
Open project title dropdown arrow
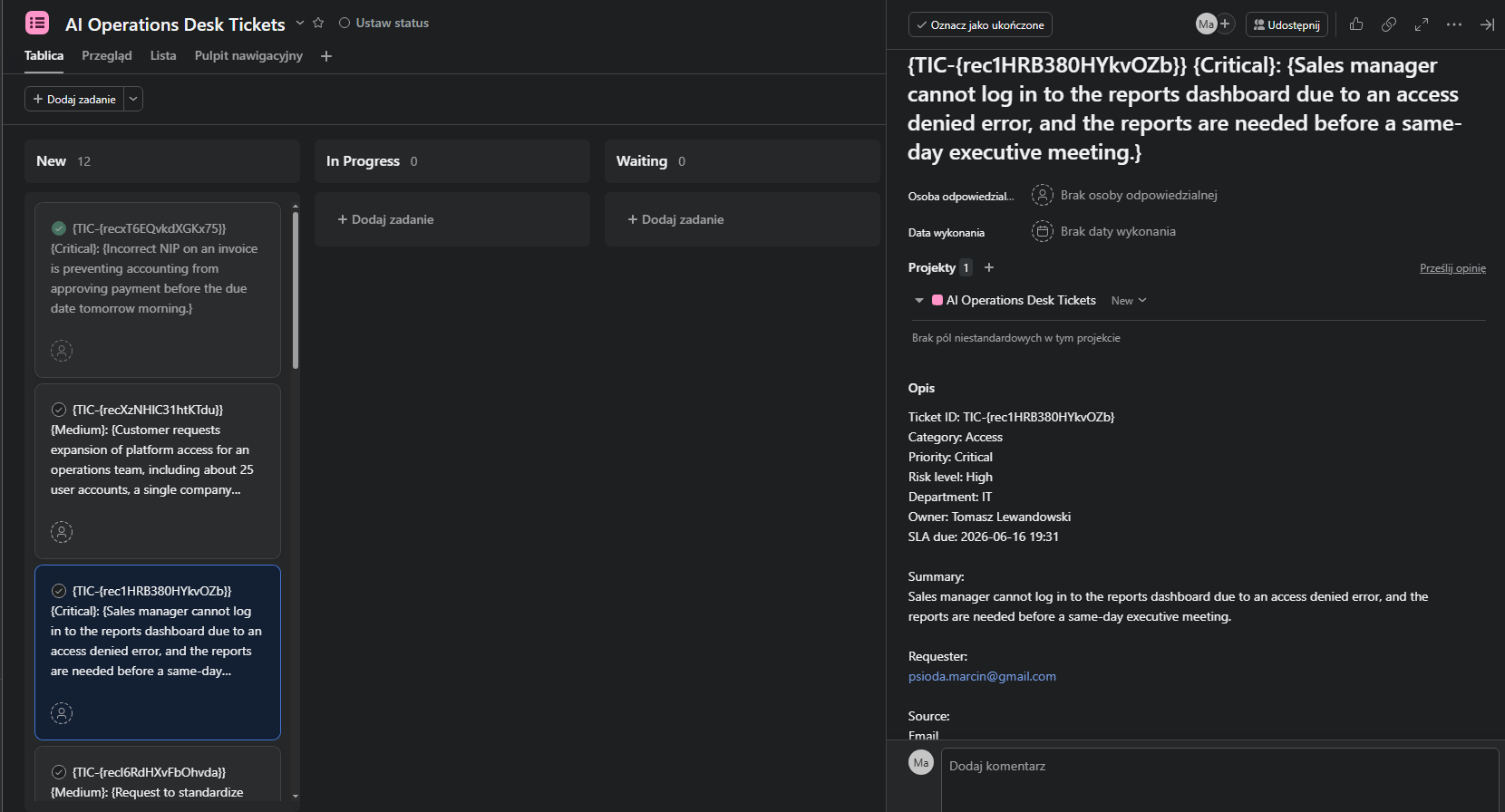coord(300,23)
